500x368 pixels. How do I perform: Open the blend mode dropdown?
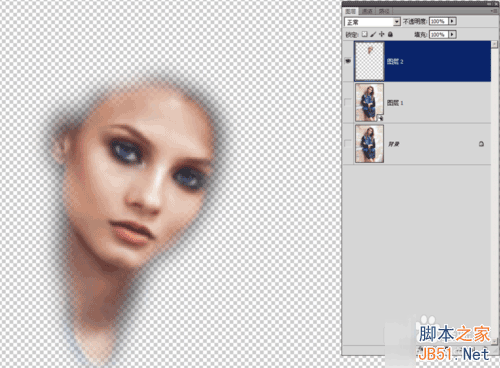coord(372,22)
